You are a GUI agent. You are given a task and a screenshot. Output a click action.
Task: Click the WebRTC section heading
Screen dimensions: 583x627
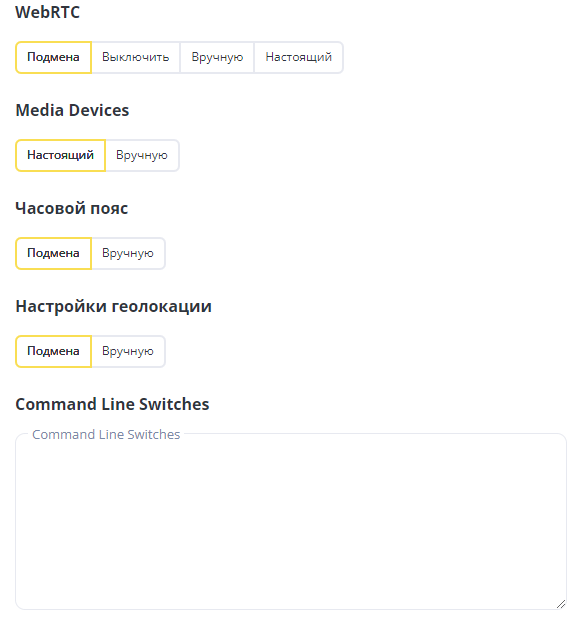pos(48,12)
